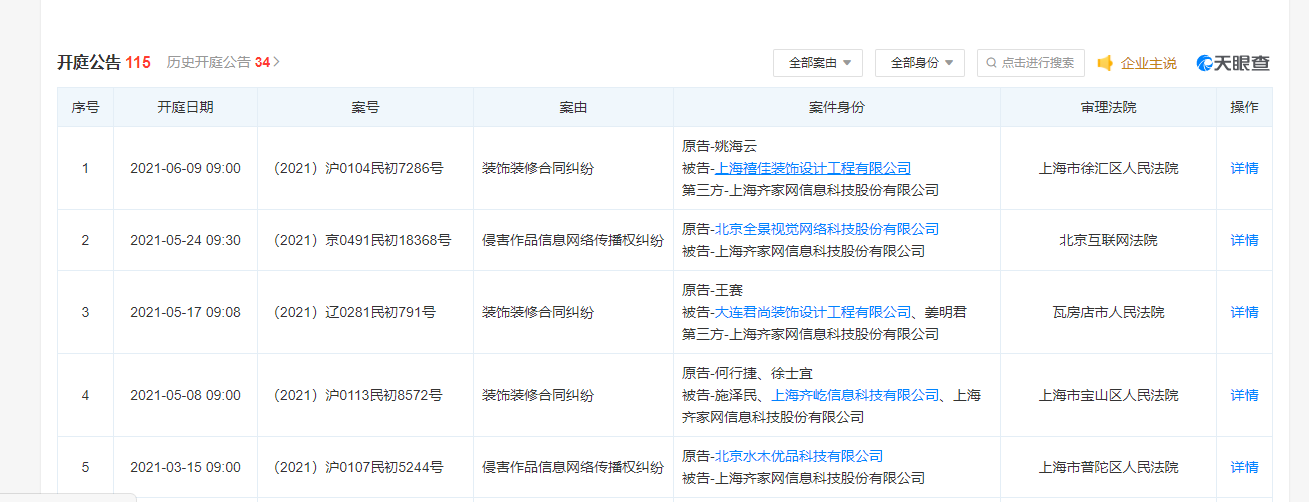The image size is (1309, 502).
Task: Click 瓦房店市人民法院 court cell
Action: (1108, 312)
